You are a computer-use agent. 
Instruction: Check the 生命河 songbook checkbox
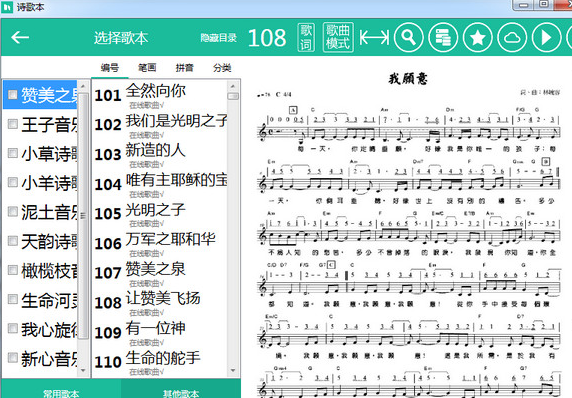(x=13, y=300)
